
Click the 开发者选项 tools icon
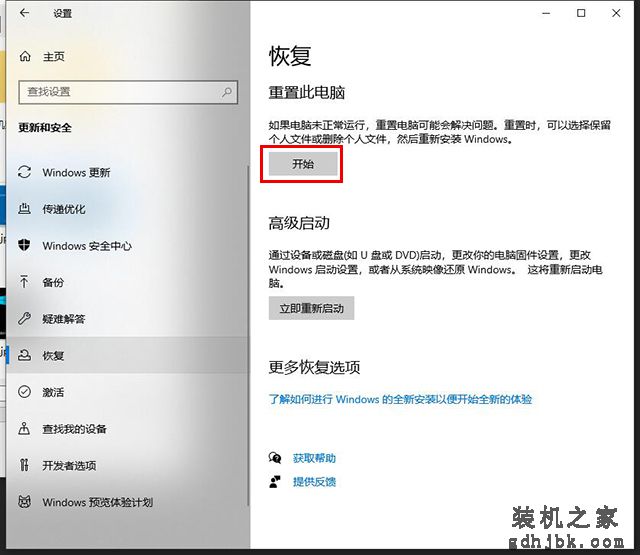pos(24,465)
